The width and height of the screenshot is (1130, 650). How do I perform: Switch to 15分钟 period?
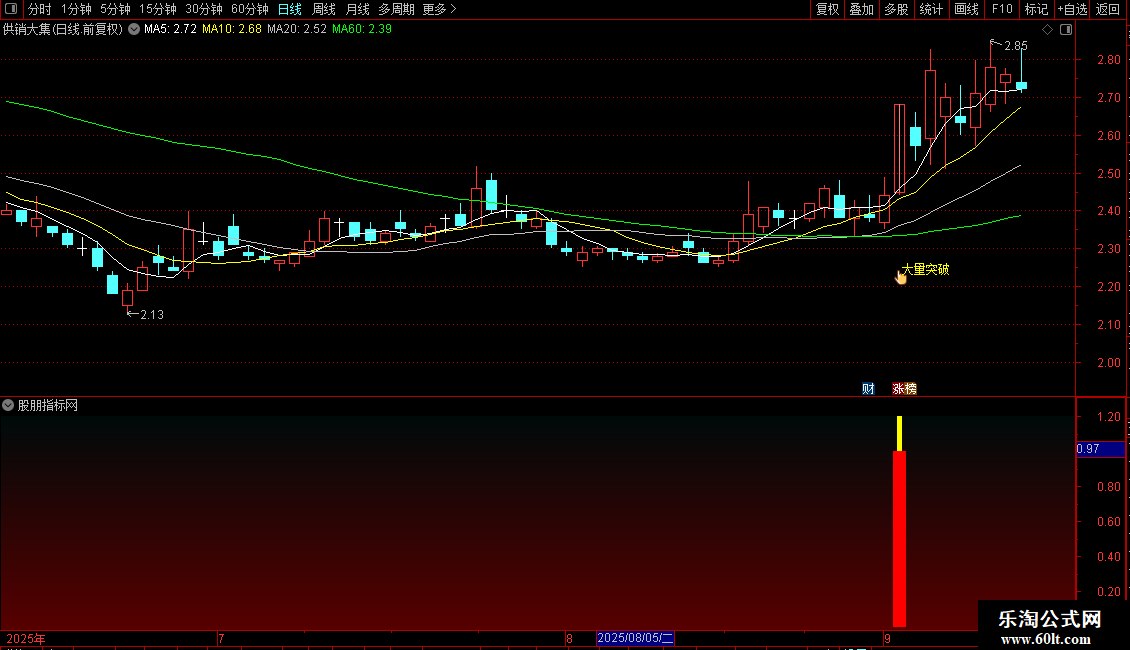[x=158, y=9]
